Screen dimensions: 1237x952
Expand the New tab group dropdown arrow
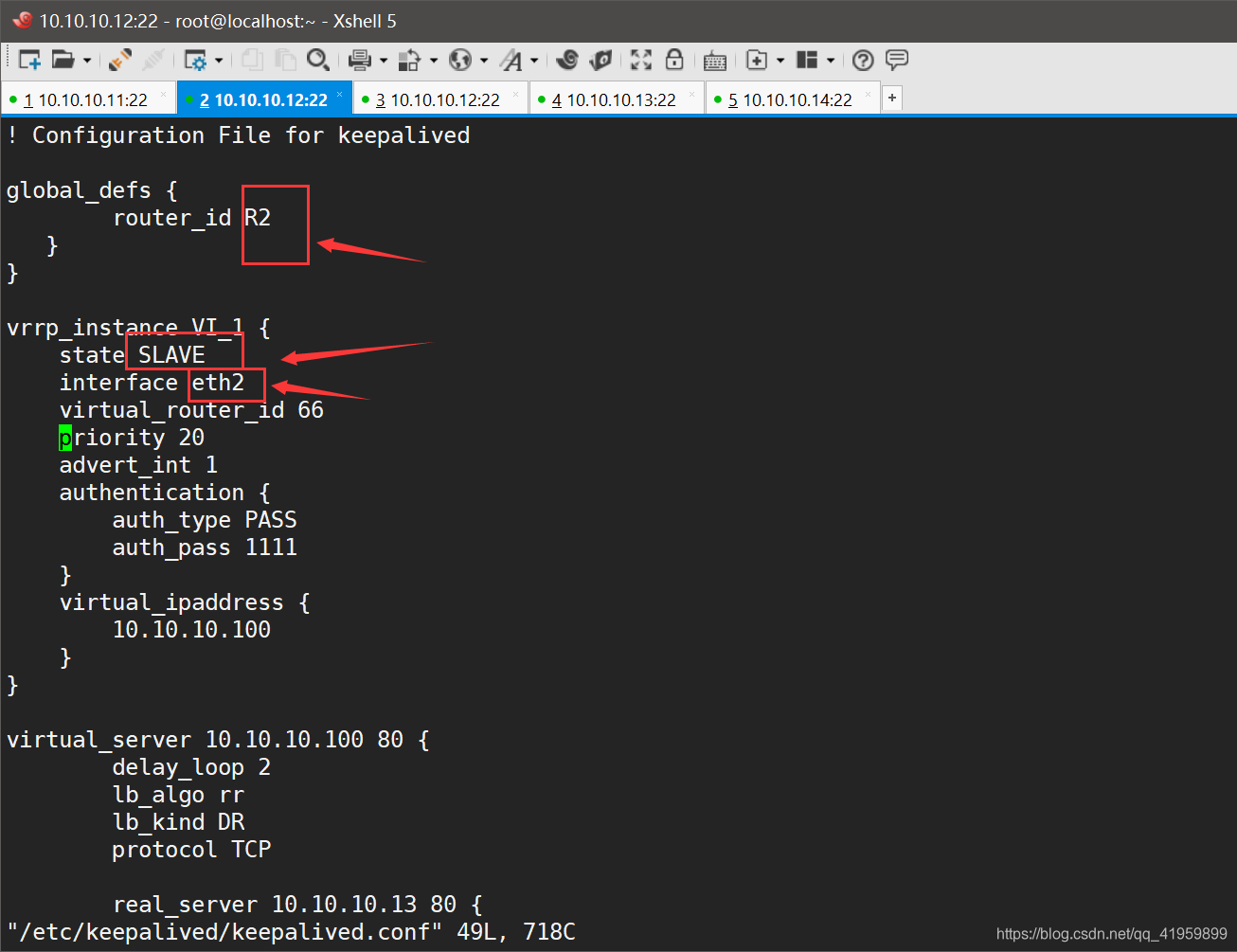coord(780,61)
